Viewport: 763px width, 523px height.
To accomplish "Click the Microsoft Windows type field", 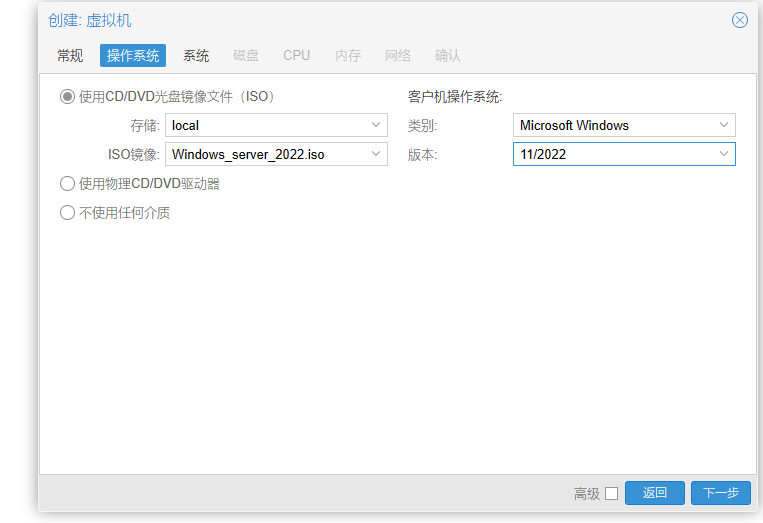I will [x=624, y=125].
